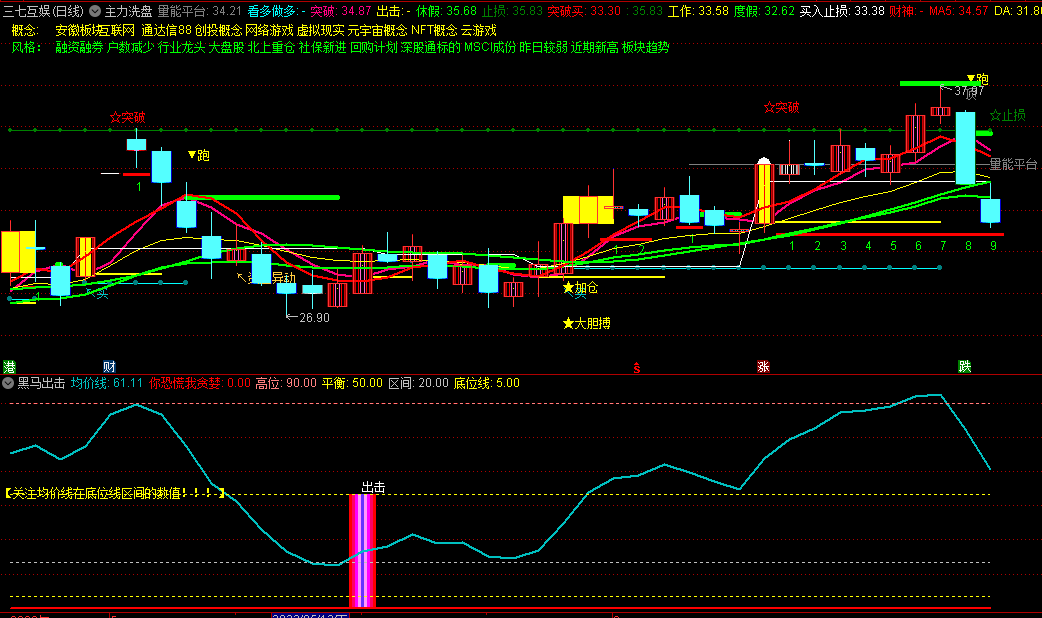Click the 突破: 34.87 value

coord(341,11)
